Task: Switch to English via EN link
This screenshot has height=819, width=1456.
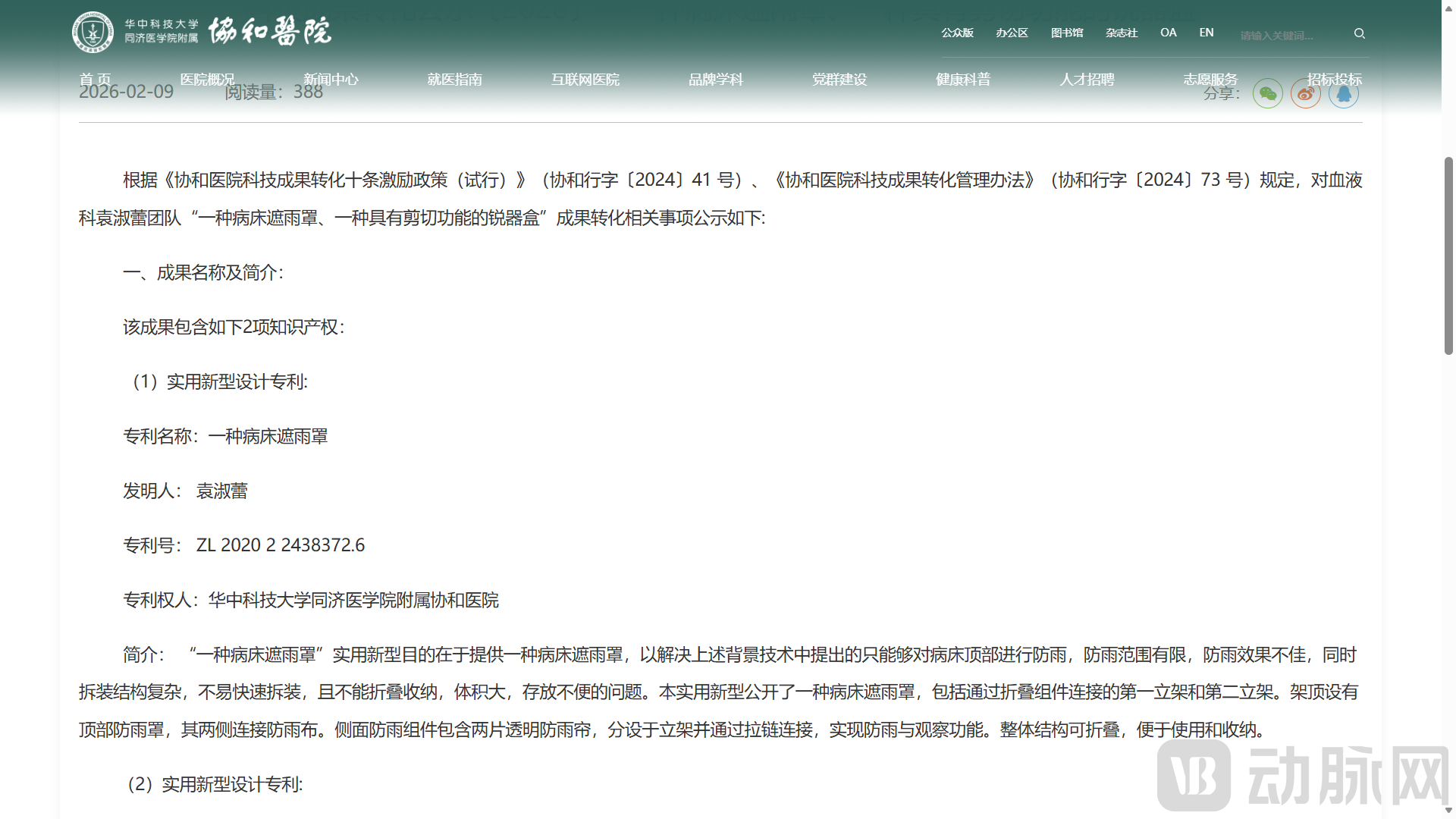Action: pyautogui.click(x=1206, y=33)
